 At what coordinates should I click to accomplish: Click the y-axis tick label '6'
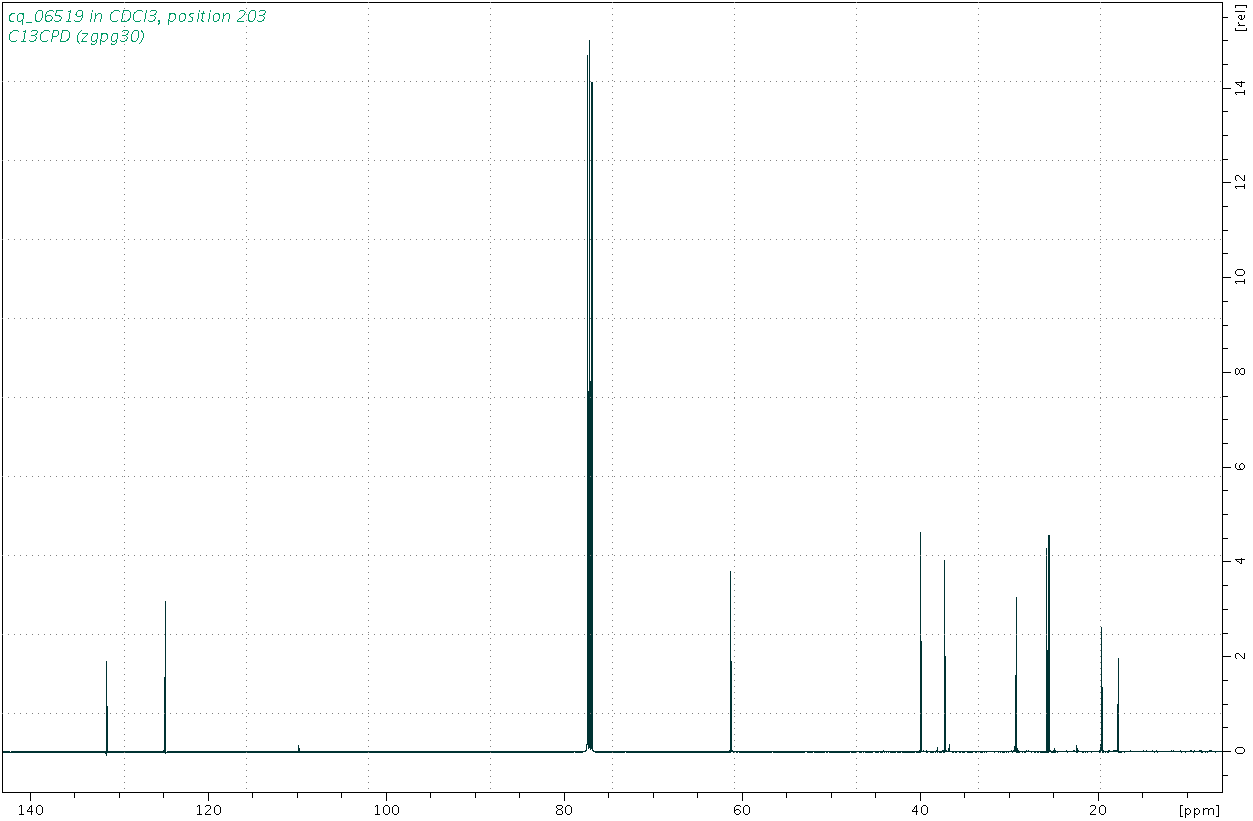(1240, 466)
